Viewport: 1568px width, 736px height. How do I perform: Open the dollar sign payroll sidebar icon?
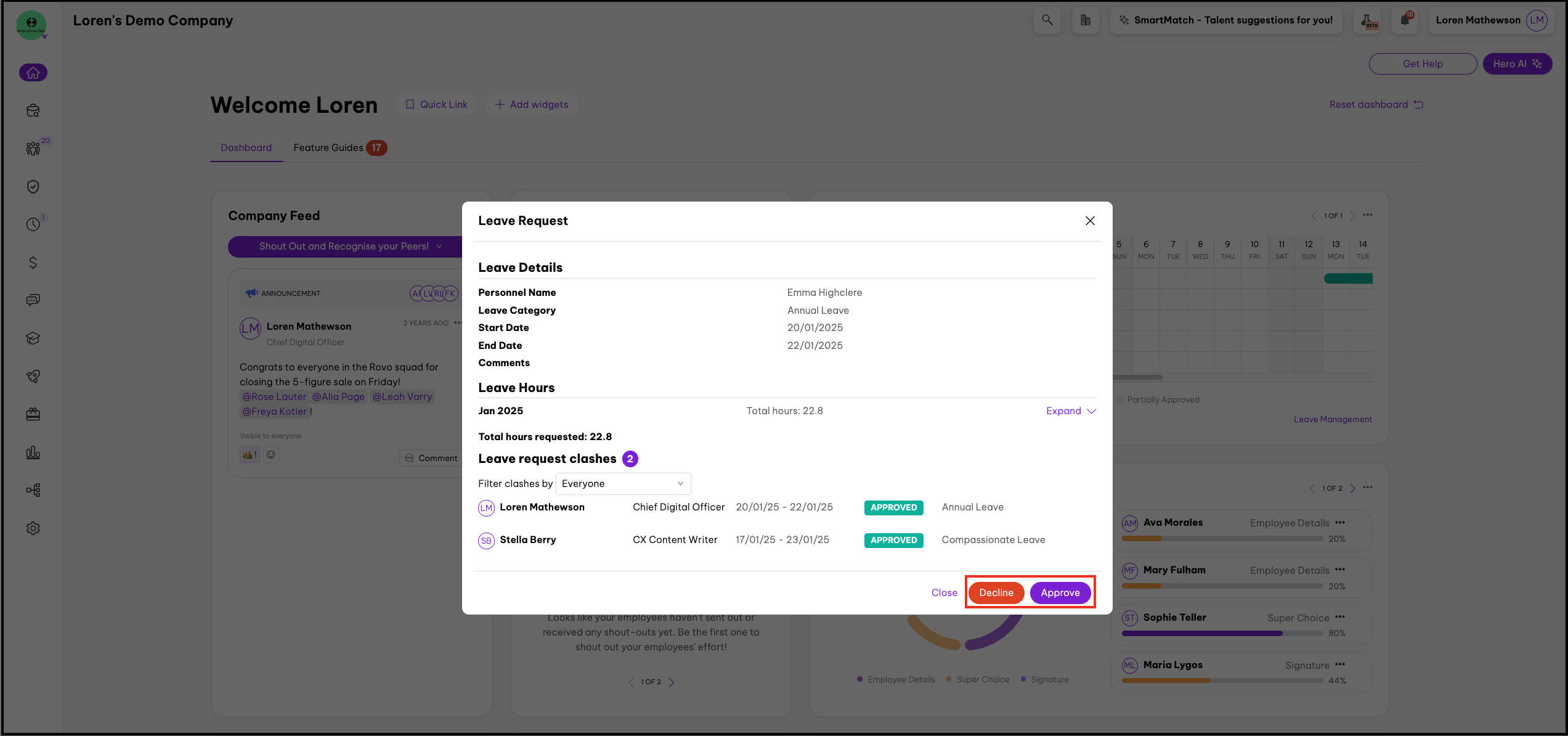point(33,263)
